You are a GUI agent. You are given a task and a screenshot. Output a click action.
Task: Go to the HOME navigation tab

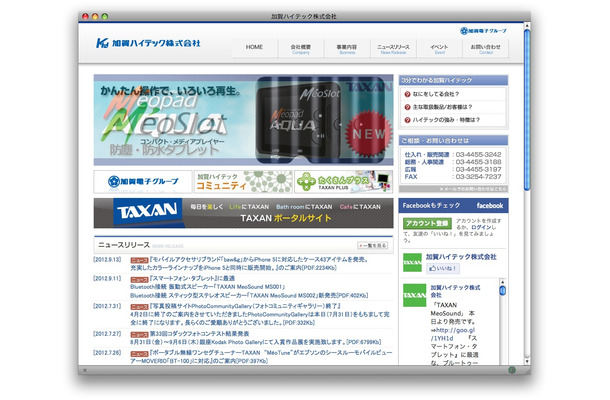[x=254, y=47]
